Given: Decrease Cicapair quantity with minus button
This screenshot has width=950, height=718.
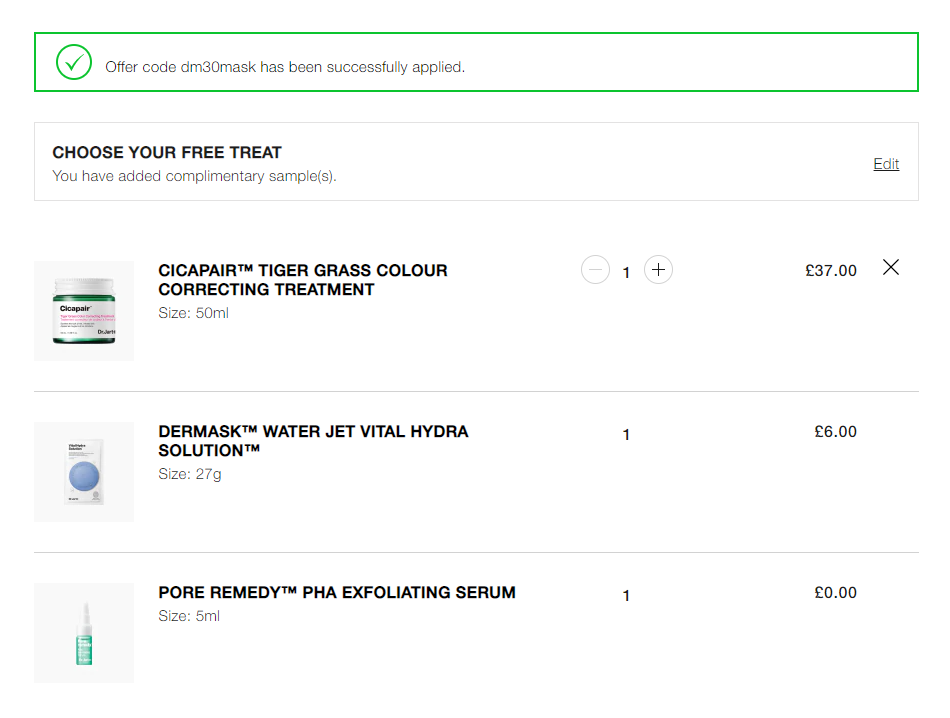Looking at the screenshot, I should (x=595, y=270).
